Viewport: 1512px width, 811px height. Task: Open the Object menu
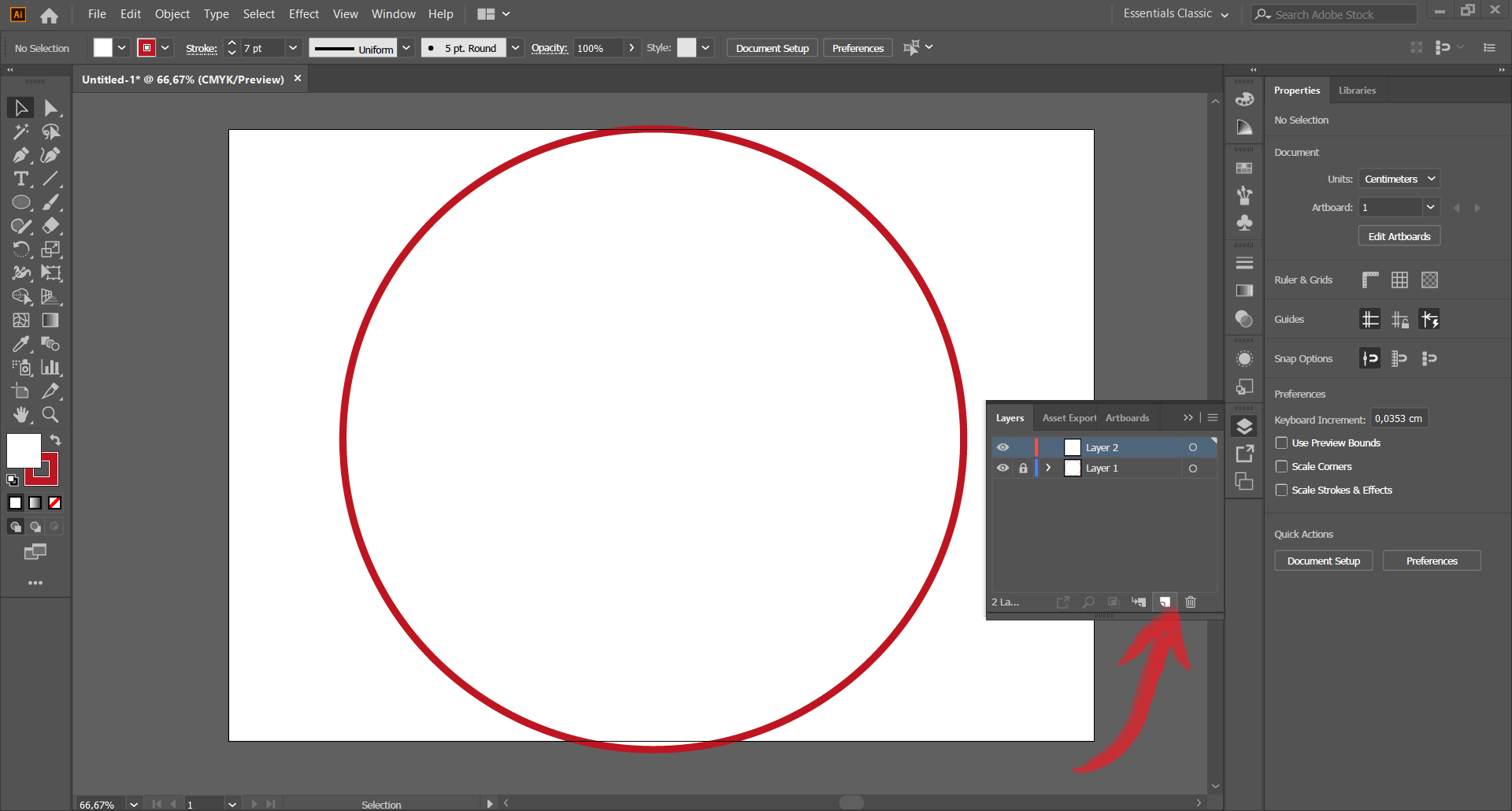[172, 14]
